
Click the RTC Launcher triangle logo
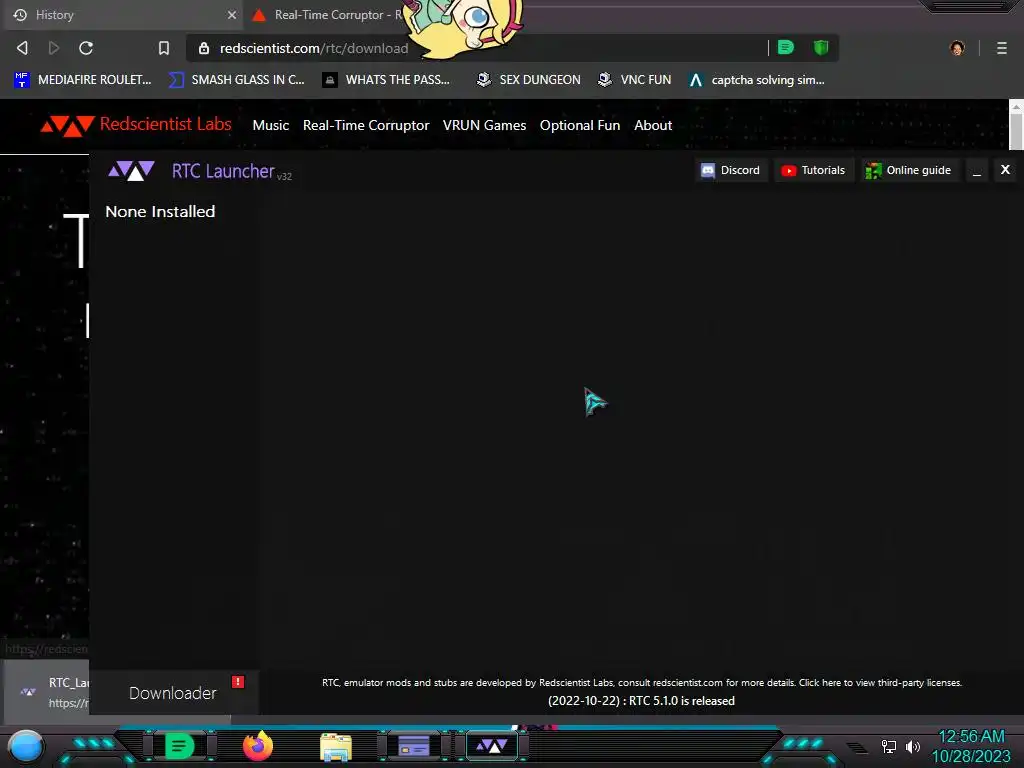coord(131,170)
